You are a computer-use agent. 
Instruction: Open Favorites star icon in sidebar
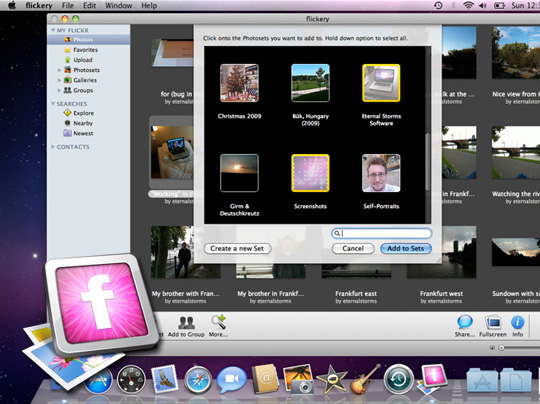click(x=68, y=50)
